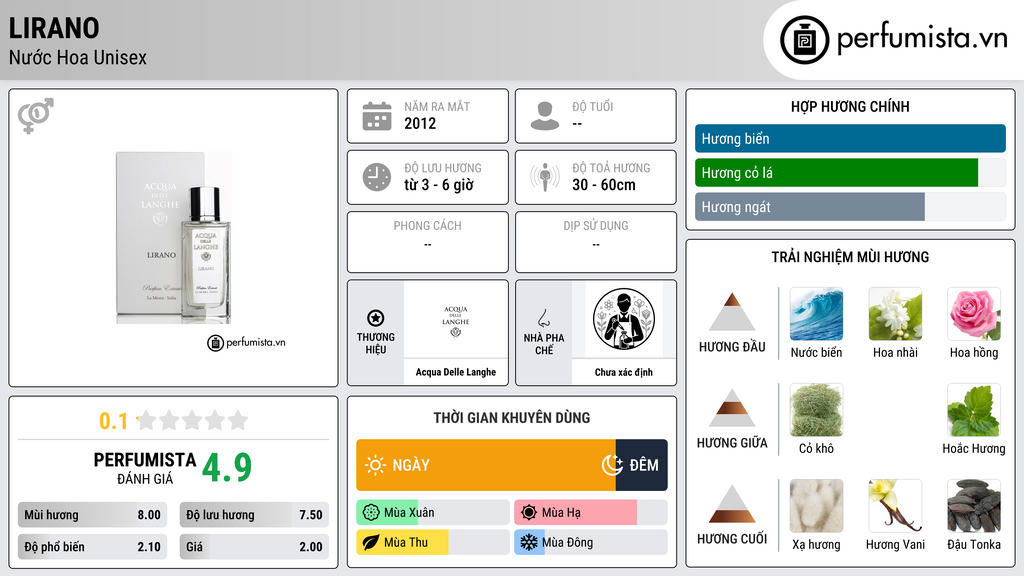Click the orange Ngày daytime bar
The height and width of the screenshot is (576, 1024).
point(486,465)
